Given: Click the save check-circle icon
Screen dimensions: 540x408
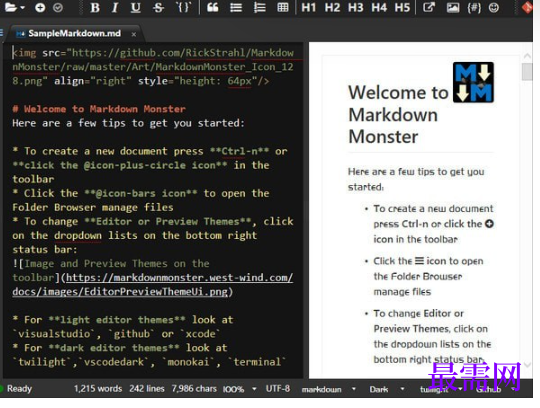Looking at the screenshot, I should (58, 8).
